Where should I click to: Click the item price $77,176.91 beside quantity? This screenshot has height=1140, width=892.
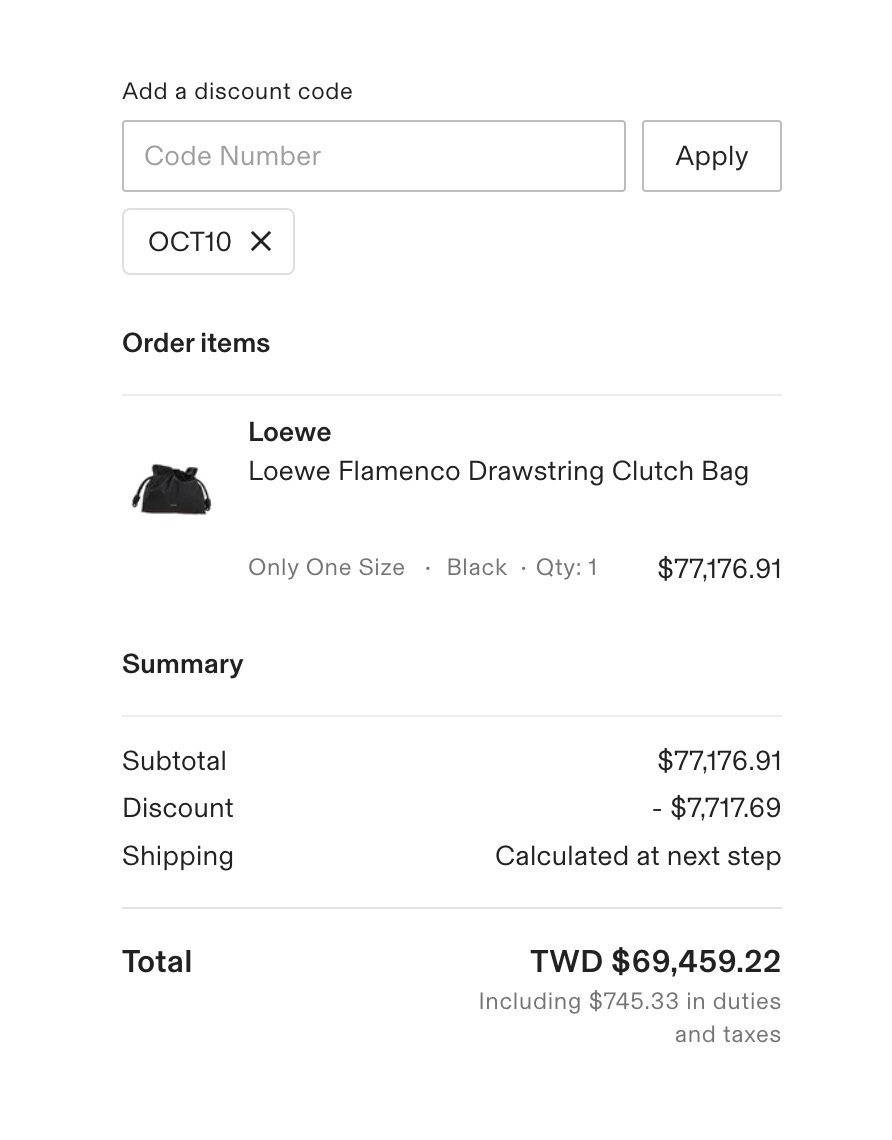pos(718,569)
